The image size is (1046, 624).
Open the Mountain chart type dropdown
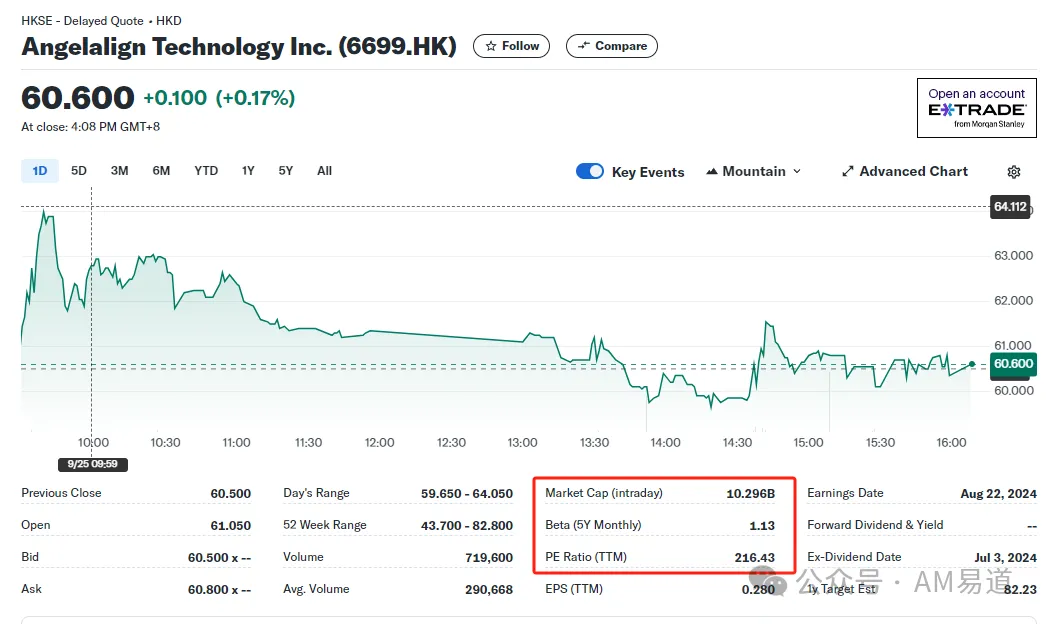tap(753, 172)
